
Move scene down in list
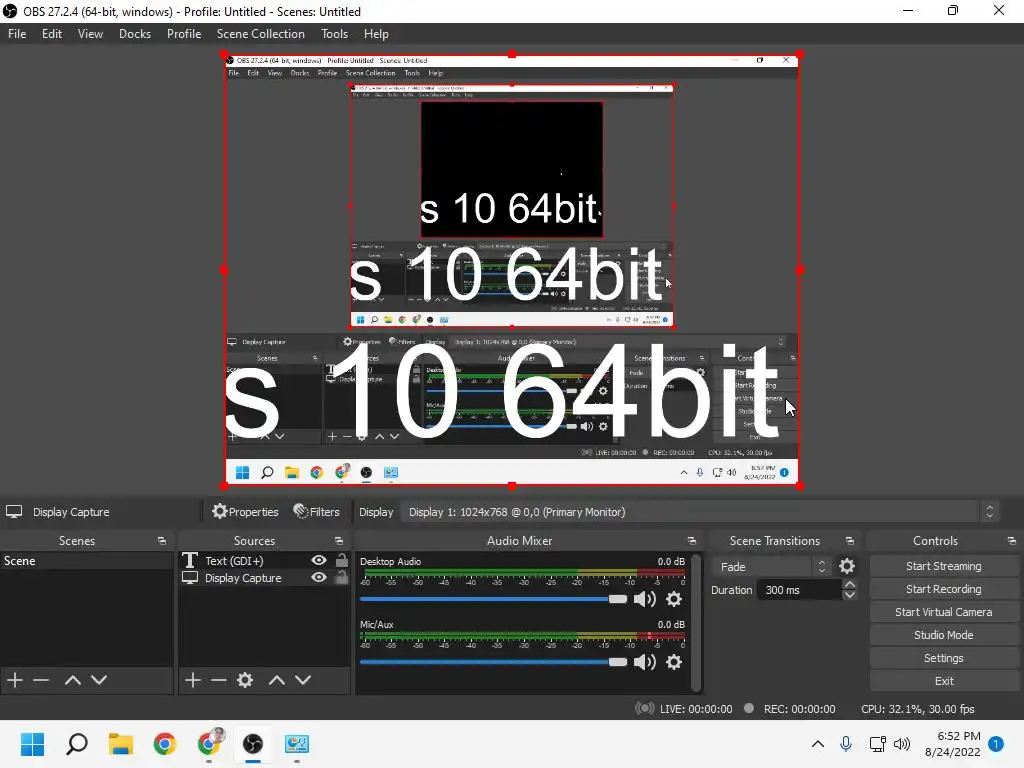(99, 680)
